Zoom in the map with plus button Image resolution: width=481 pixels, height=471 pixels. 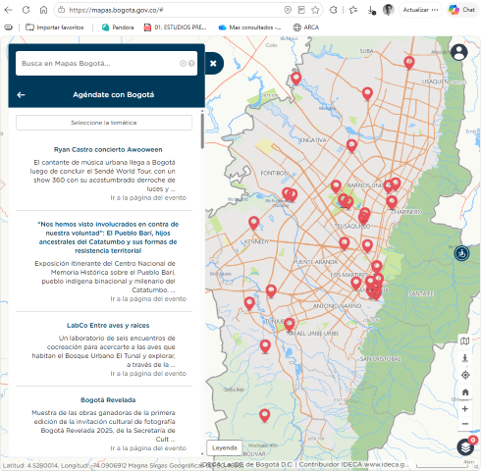[465, 409]
